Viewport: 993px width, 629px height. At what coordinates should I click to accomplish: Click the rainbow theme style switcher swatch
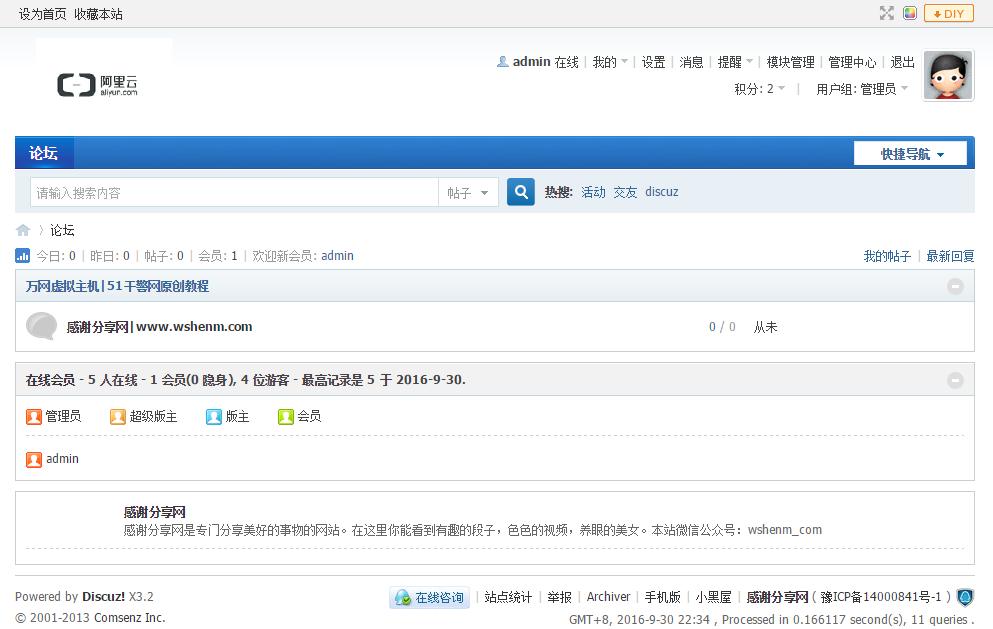click(x=908, y=13)
